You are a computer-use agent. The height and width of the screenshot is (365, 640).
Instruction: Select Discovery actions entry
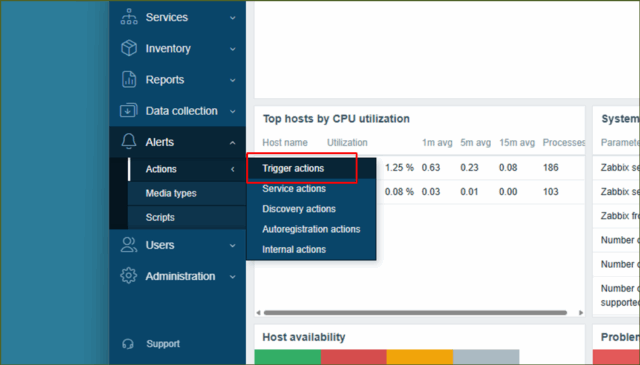click(299, 209)
